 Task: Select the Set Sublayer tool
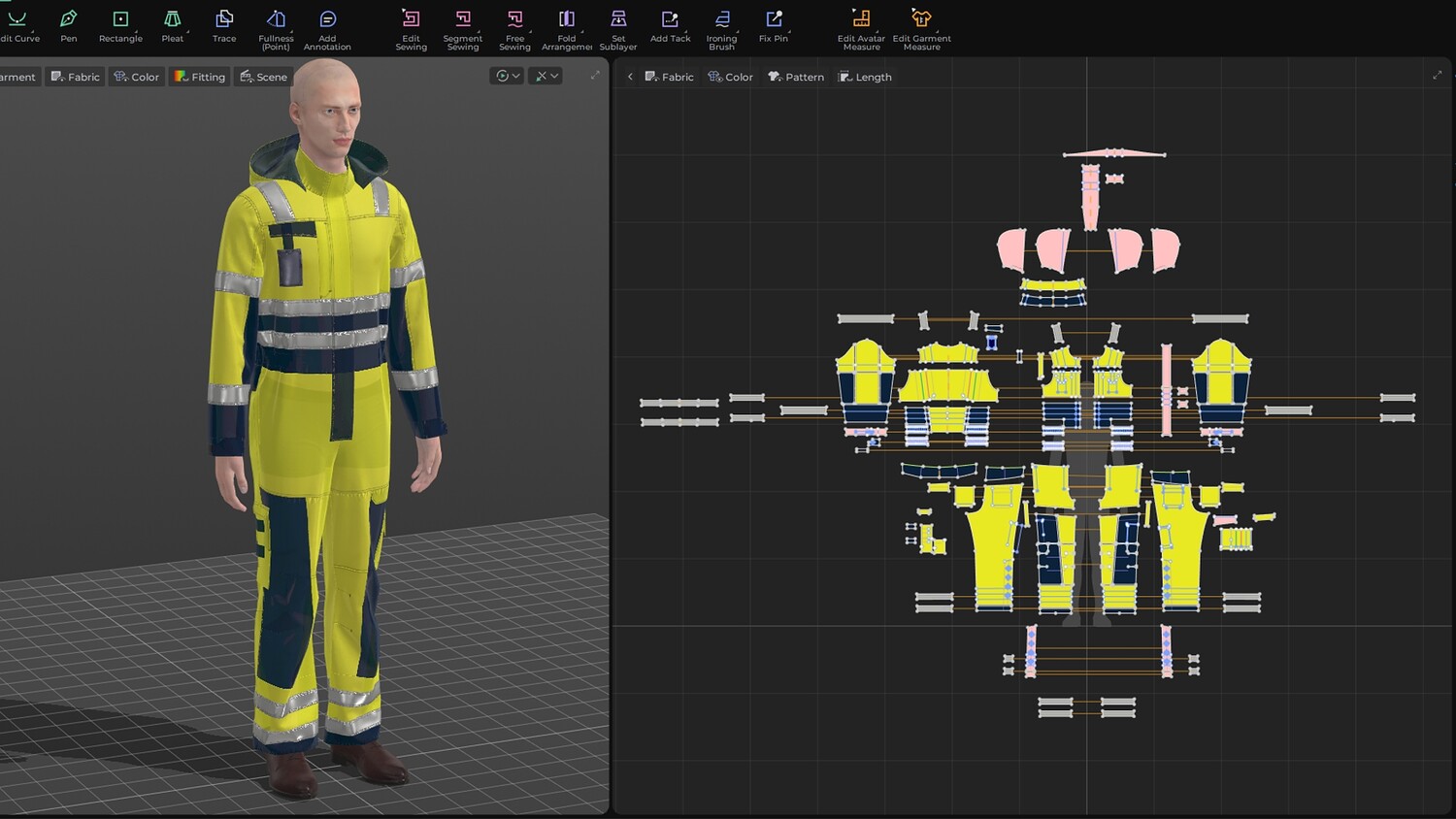click(618, 30)
